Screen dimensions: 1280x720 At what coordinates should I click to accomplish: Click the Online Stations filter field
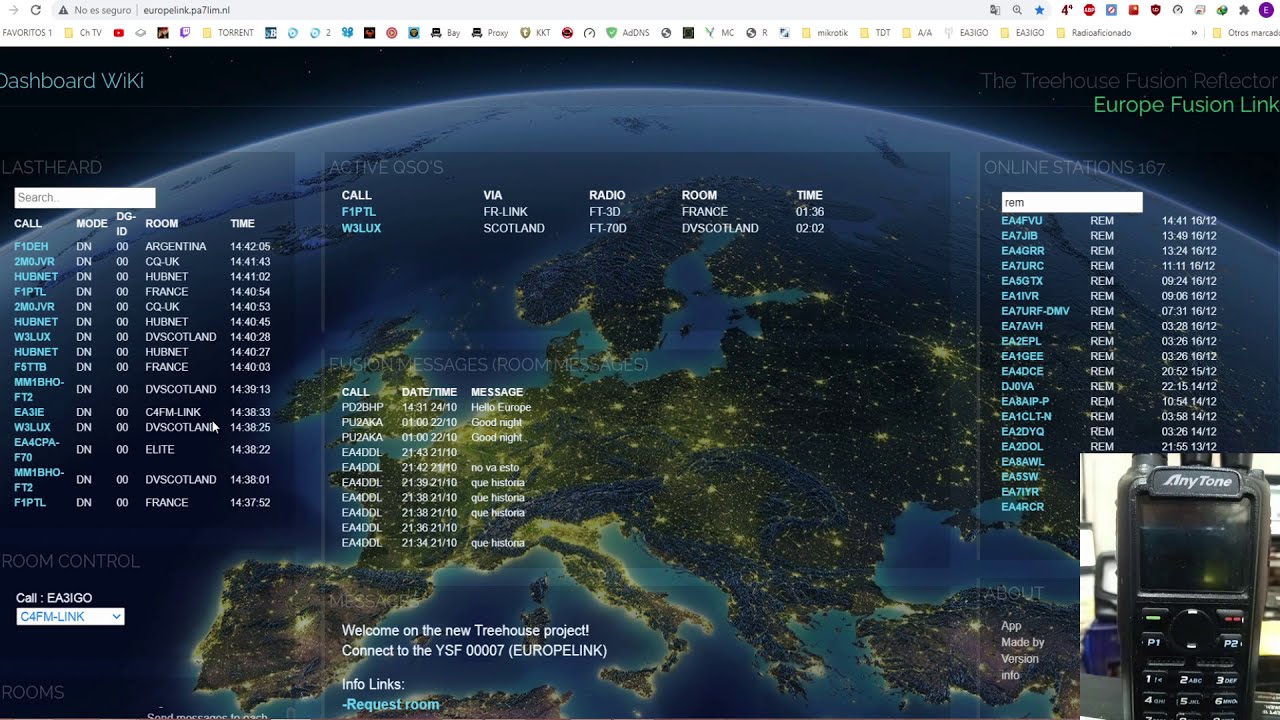pos(1072,202)
